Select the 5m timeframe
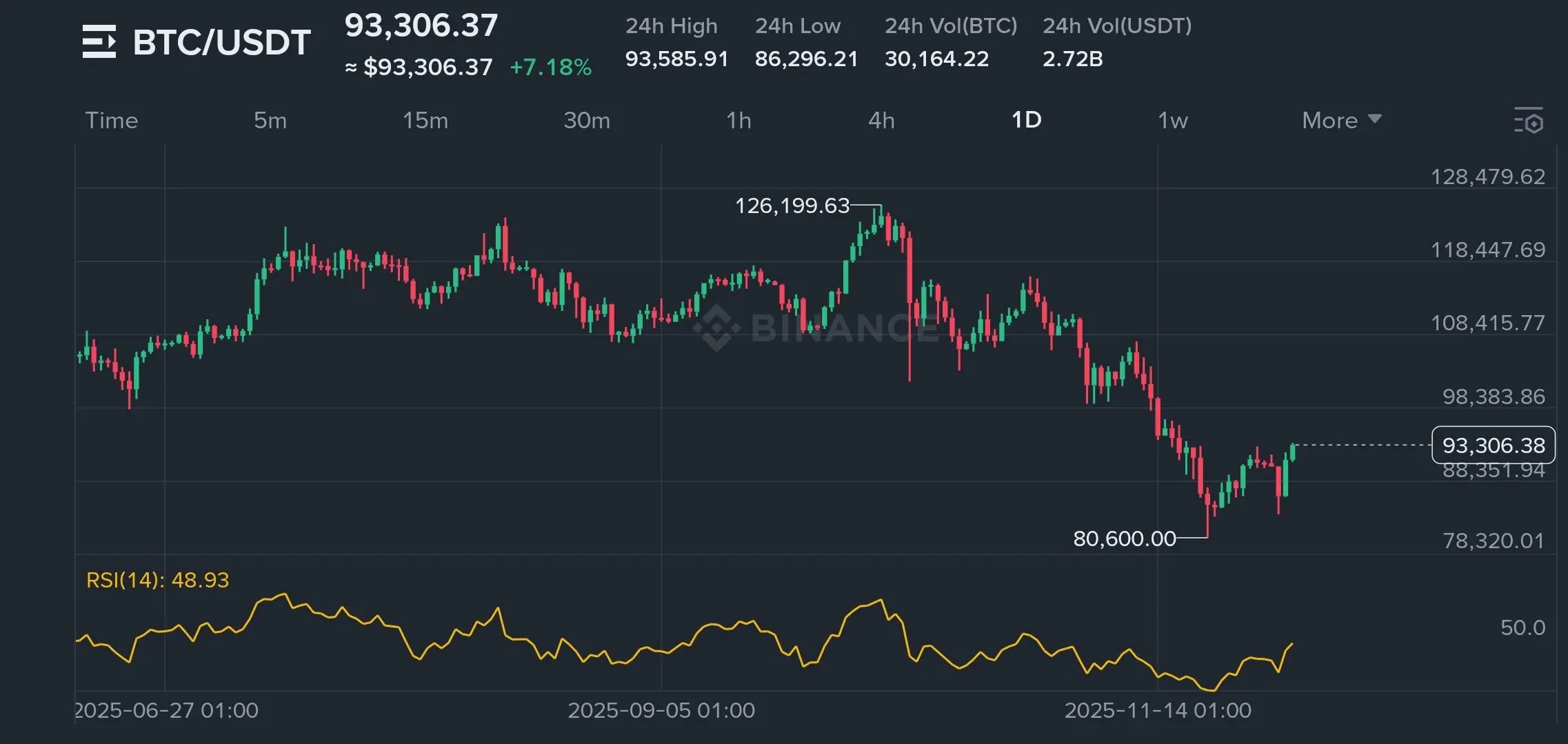1568x744 pixels. tap(270, 120)
